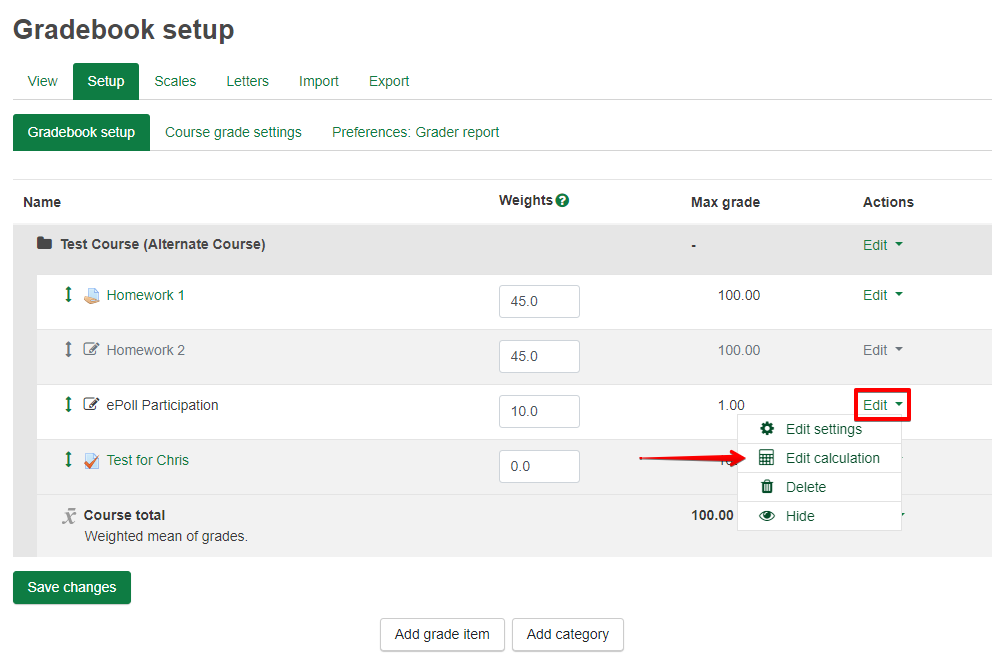Click the move icon next to Test for Chris

tap(68, 460)
